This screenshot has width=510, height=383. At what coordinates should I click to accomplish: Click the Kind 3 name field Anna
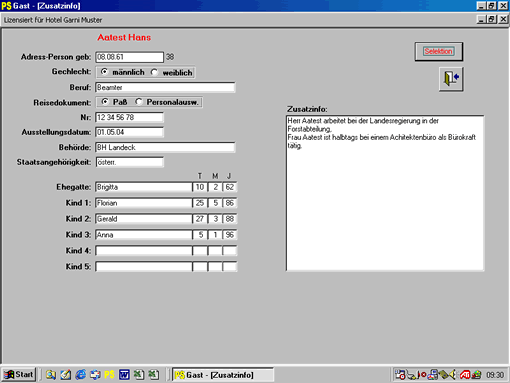click(144, 235)
